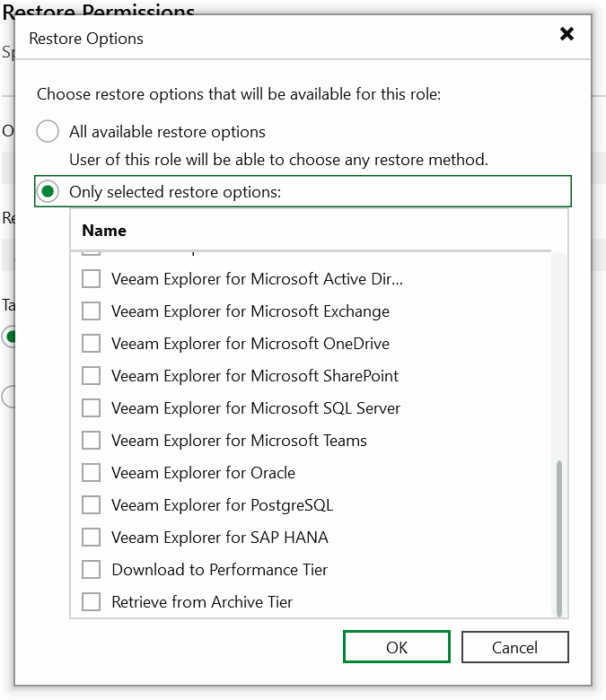Enable Veeam Explorer for SAP HANA
Image resolution: width=606 pixels, height=700 pixels.
click(x=91, y=537)
